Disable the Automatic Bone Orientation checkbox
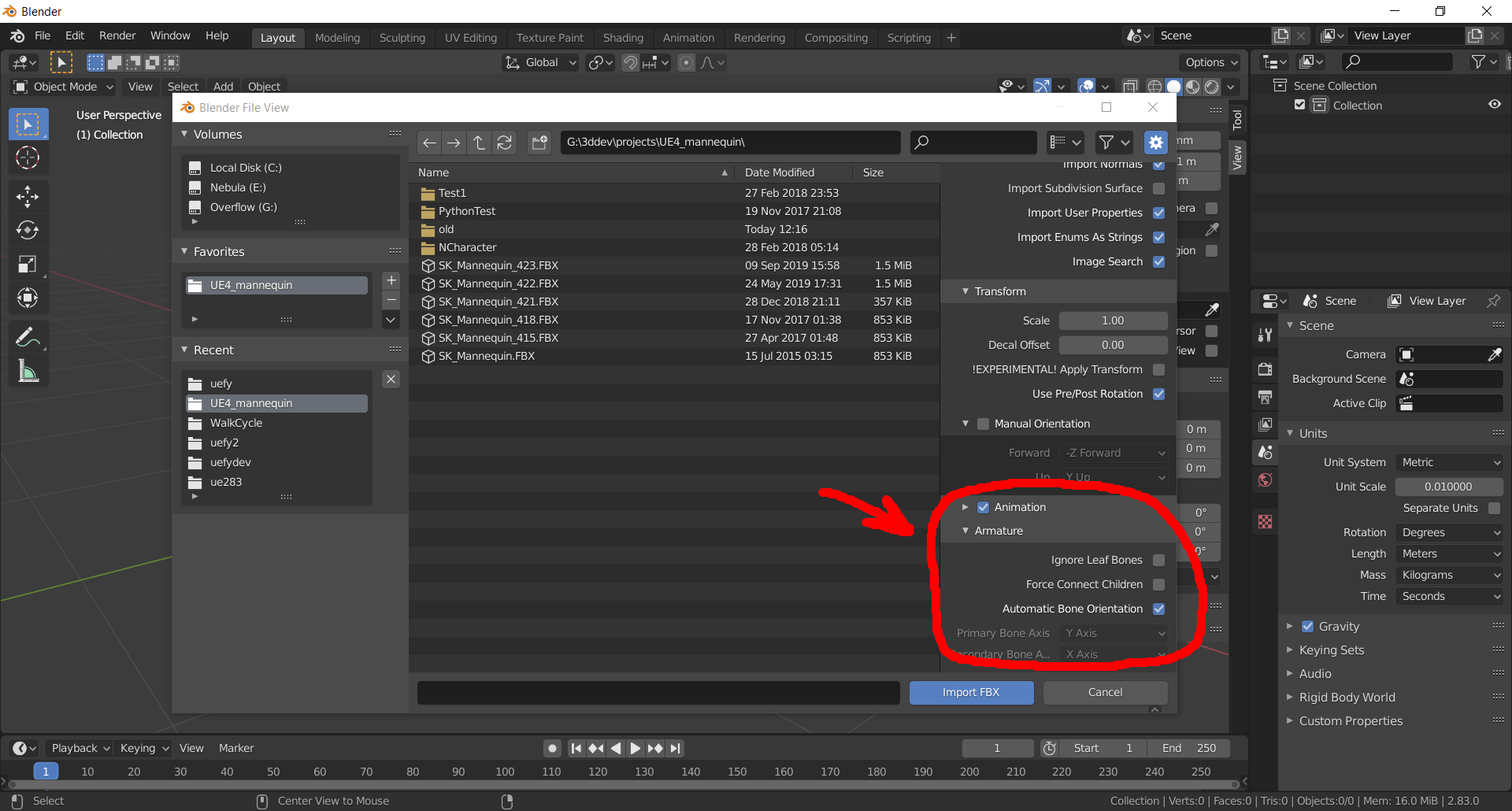This screenshot has width=1512, height=811. tap(1158, 609)
